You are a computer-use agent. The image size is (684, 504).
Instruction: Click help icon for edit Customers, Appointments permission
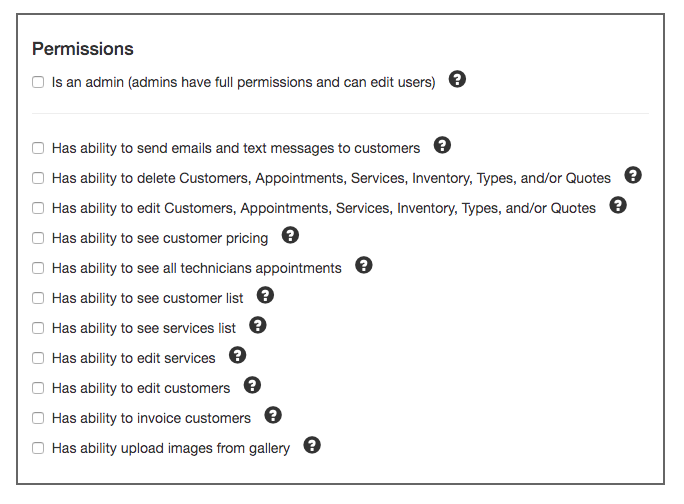click(618, 205)
